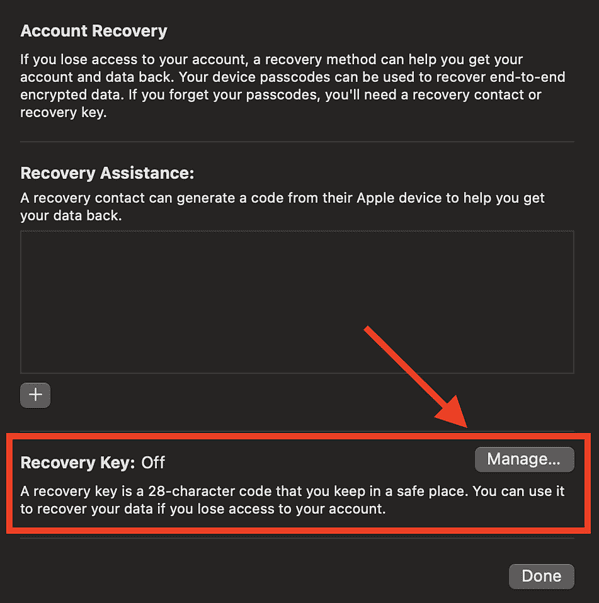Image resolution: width=599 pixels, height=603 pixels.
Task: Click the Account Recovery heading
Action: tap(94, 31)
